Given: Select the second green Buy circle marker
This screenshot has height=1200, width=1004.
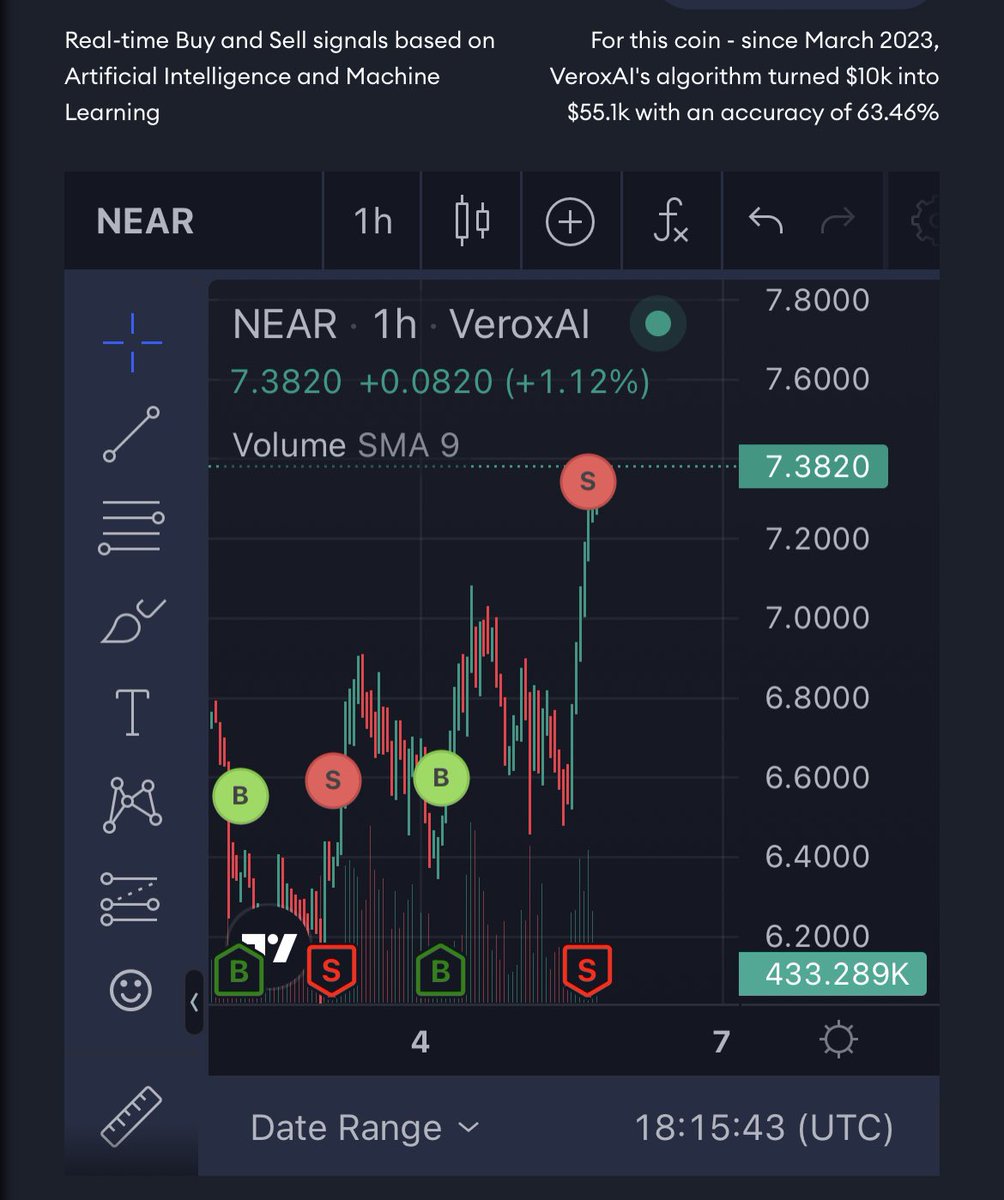Looking at the screenshot, I should pyautogui.click(x=441, y=777).
